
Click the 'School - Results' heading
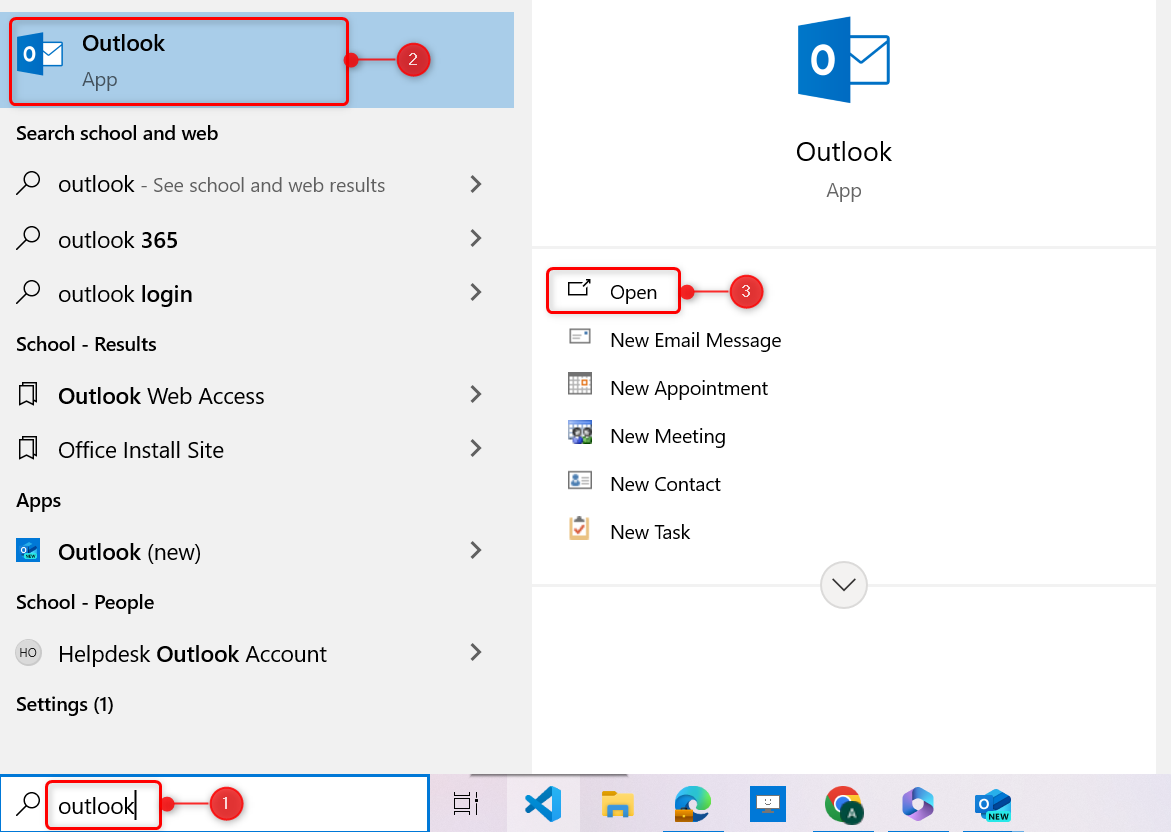(x=87, y=344)
